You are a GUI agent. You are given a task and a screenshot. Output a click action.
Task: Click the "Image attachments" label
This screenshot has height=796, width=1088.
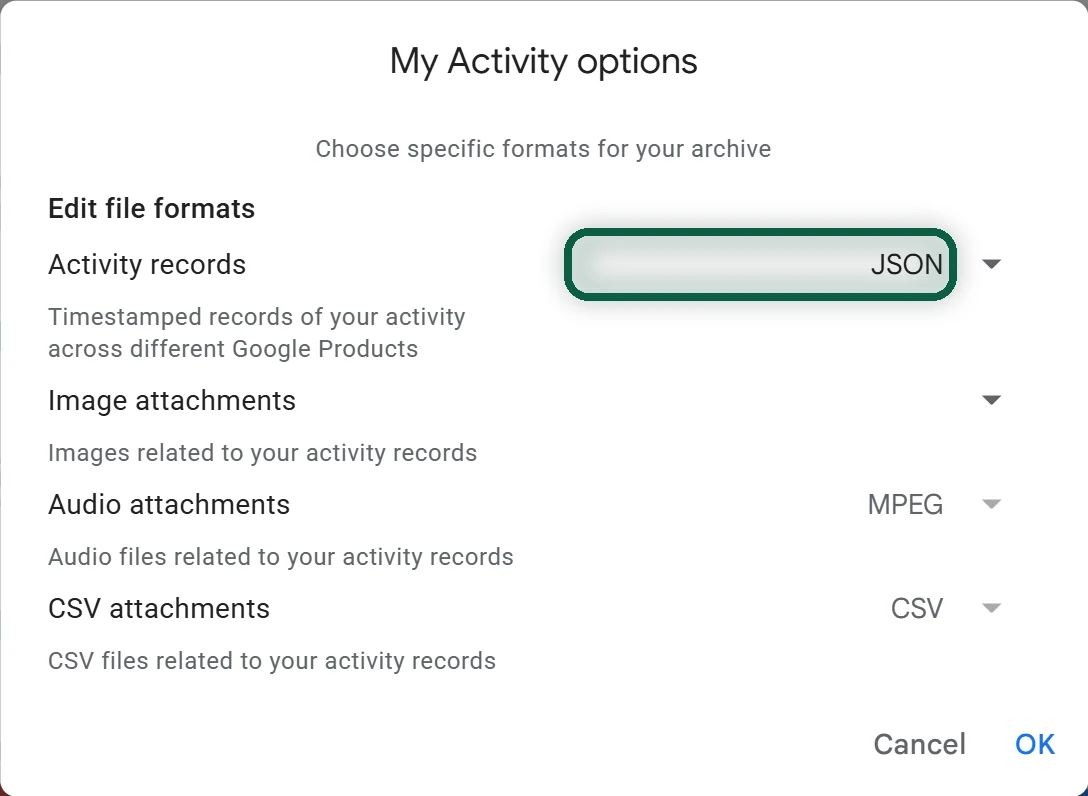(172, 400)
